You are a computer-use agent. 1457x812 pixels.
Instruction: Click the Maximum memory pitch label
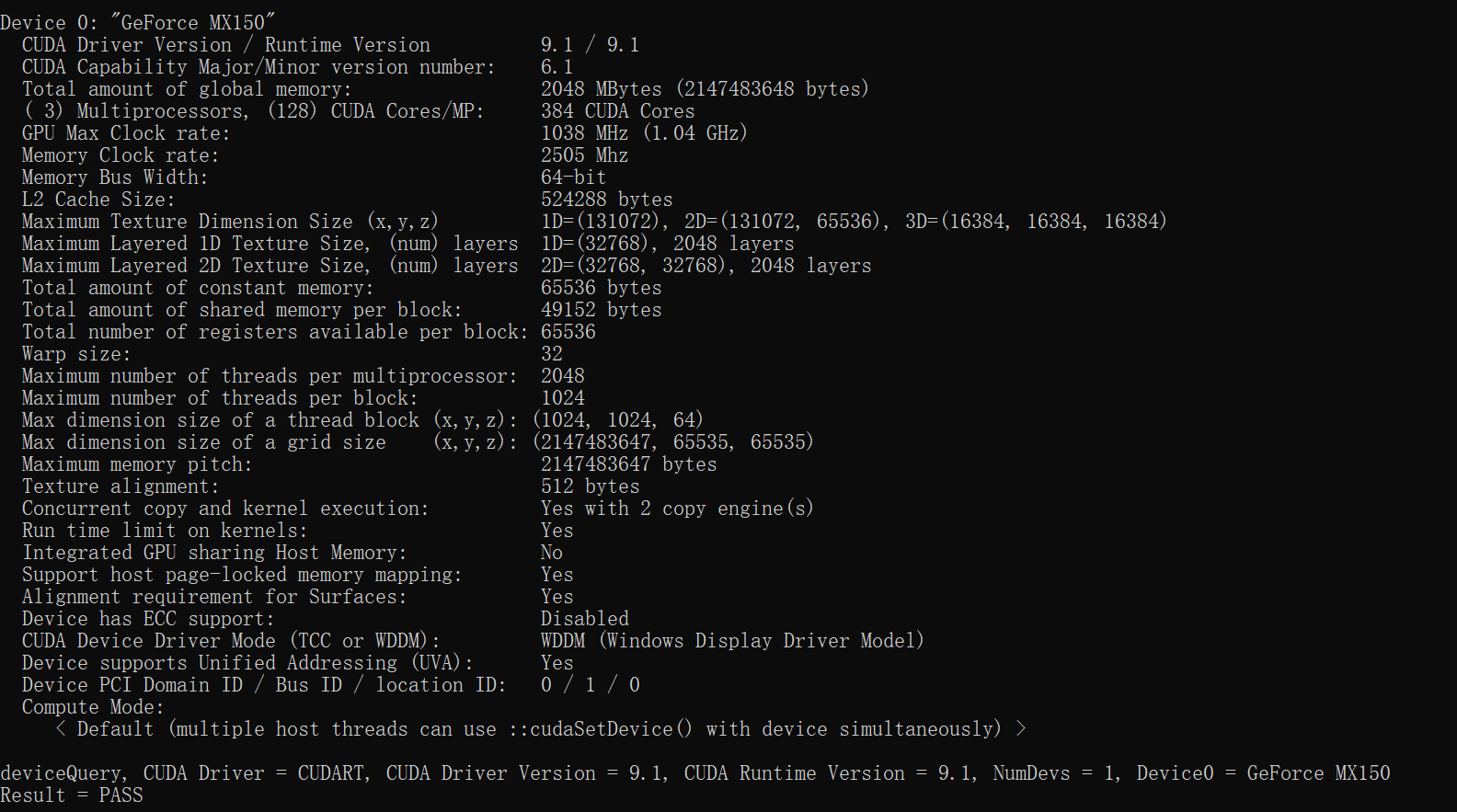point(136,464)
